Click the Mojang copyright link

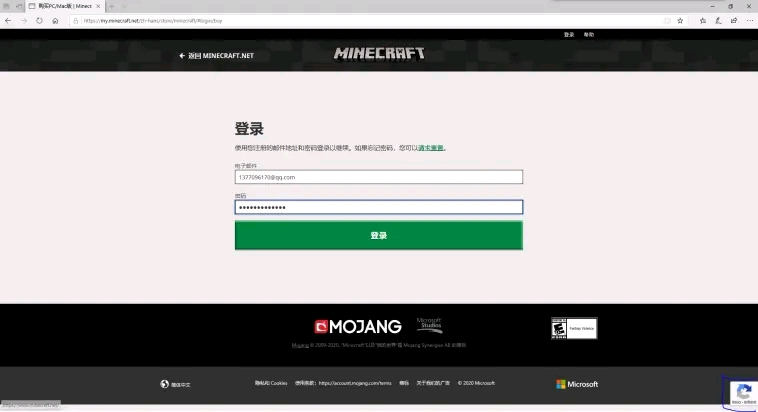point(300,345)
